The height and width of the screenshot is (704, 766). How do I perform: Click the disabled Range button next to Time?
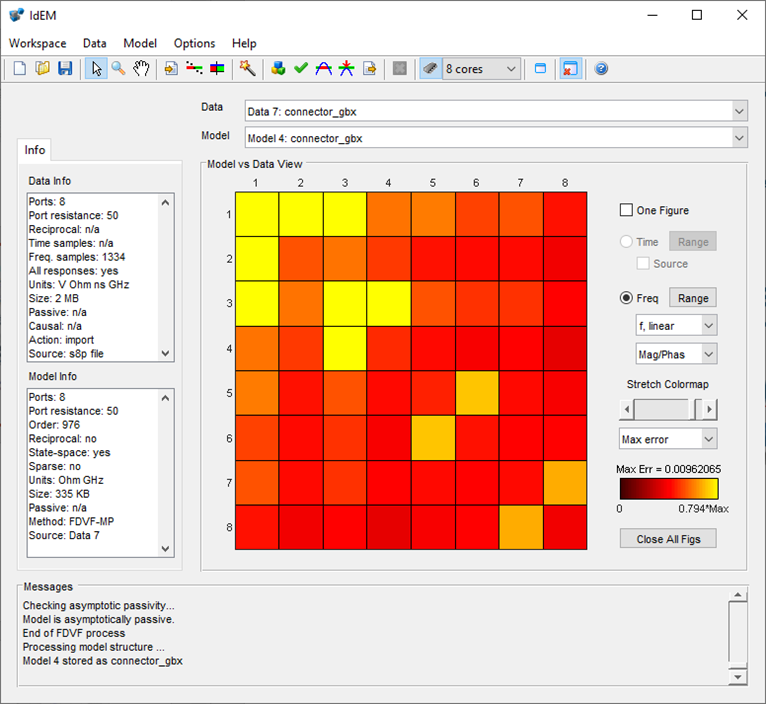pyautogui.click(x=693, y=242)
